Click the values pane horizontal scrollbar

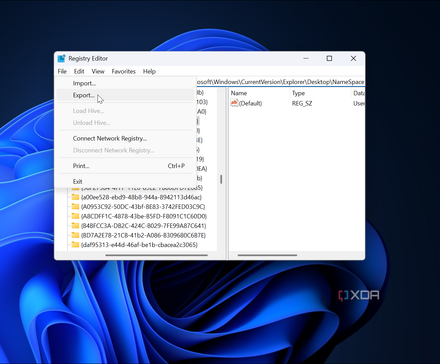click(x=267, y=255)
